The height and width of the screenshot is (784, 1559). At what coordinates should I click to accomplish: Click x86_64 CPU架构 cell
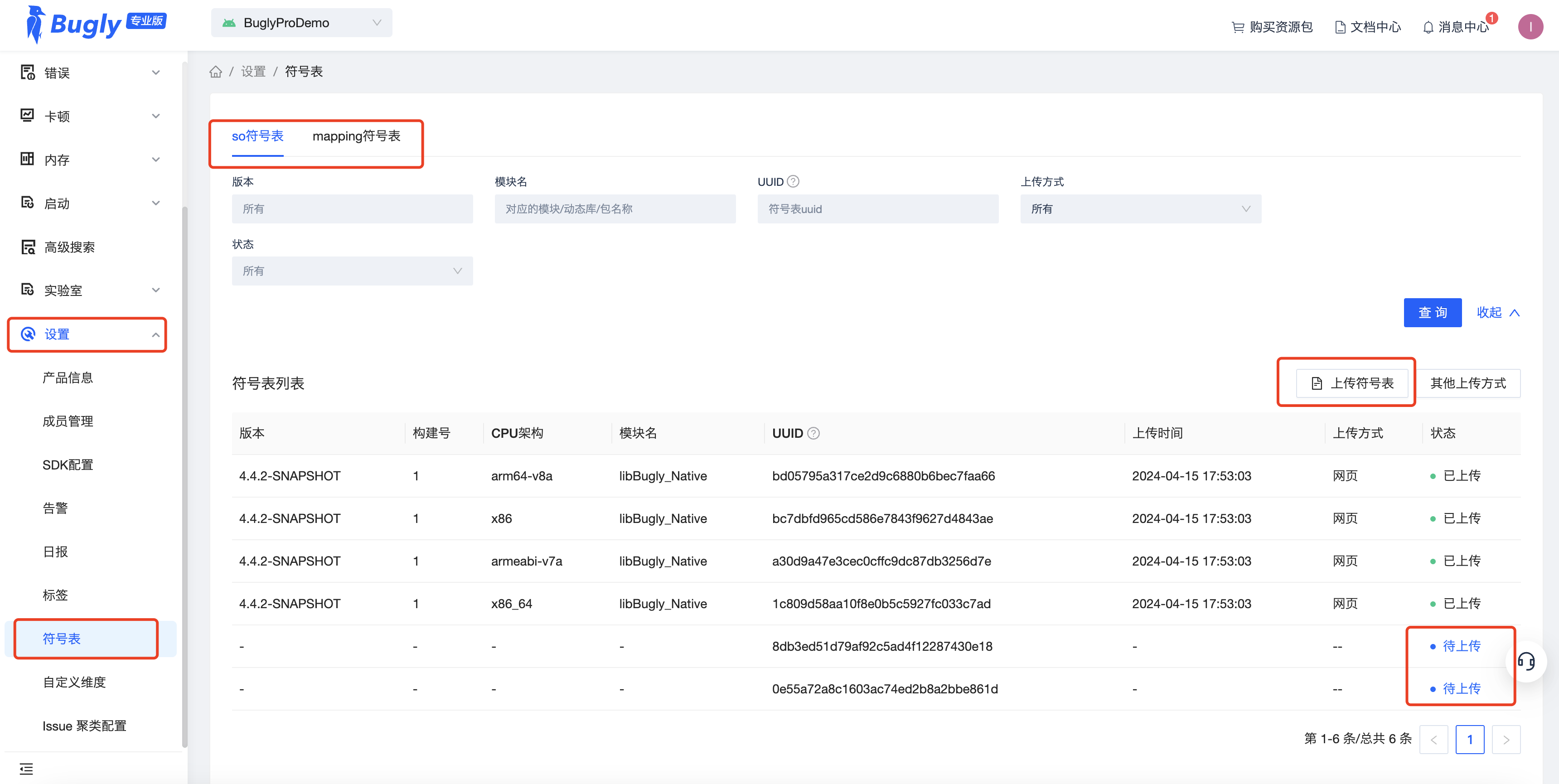point(511,604)
